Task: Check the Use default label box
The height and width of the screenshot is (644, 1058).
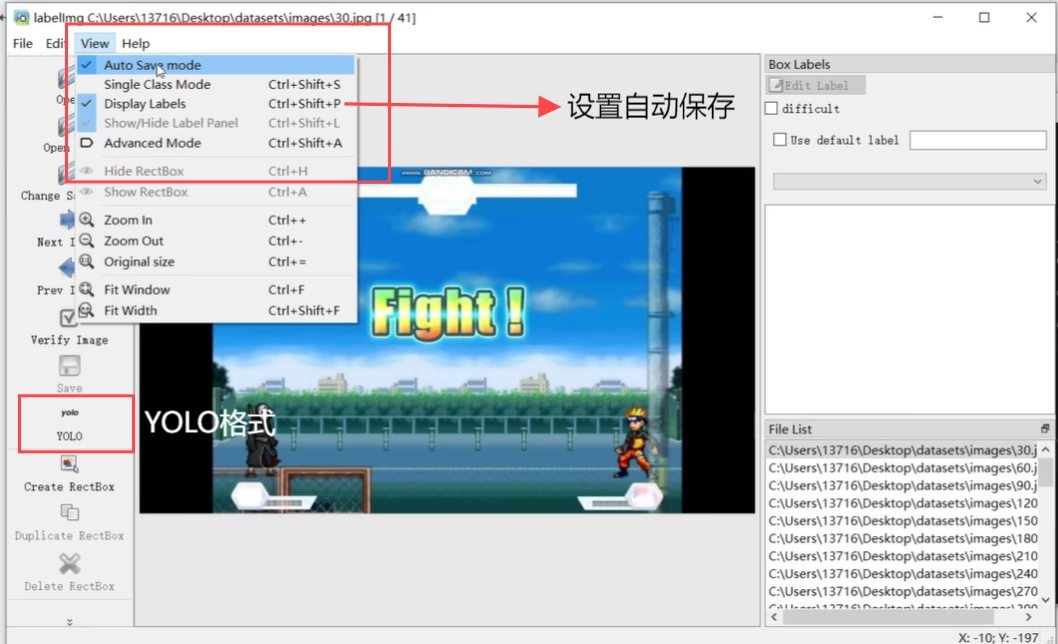Action: point(780,140)
